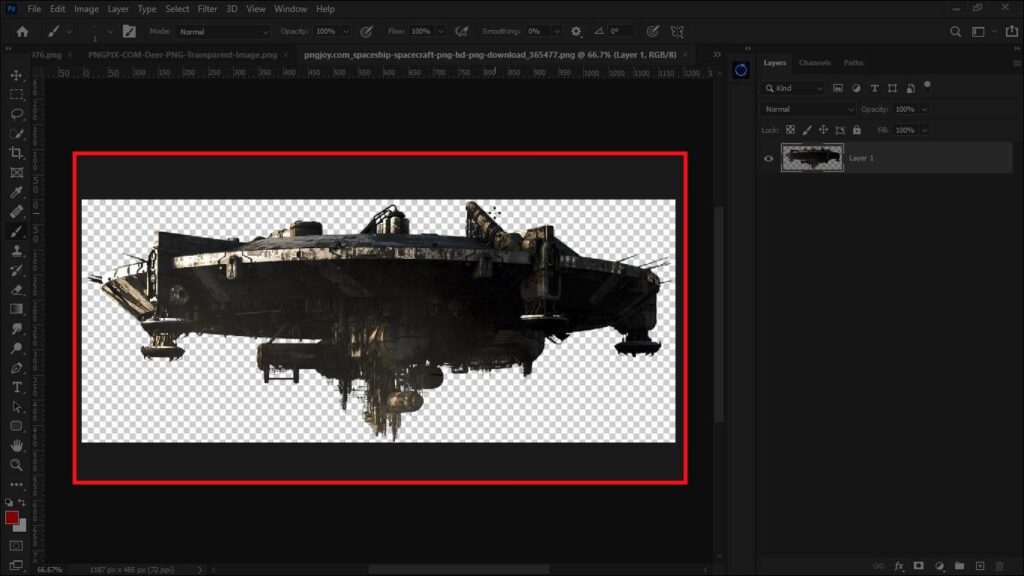Open the Search icon at top right
This screenshot has width=1024, height=576.
[x=955, y=31]
